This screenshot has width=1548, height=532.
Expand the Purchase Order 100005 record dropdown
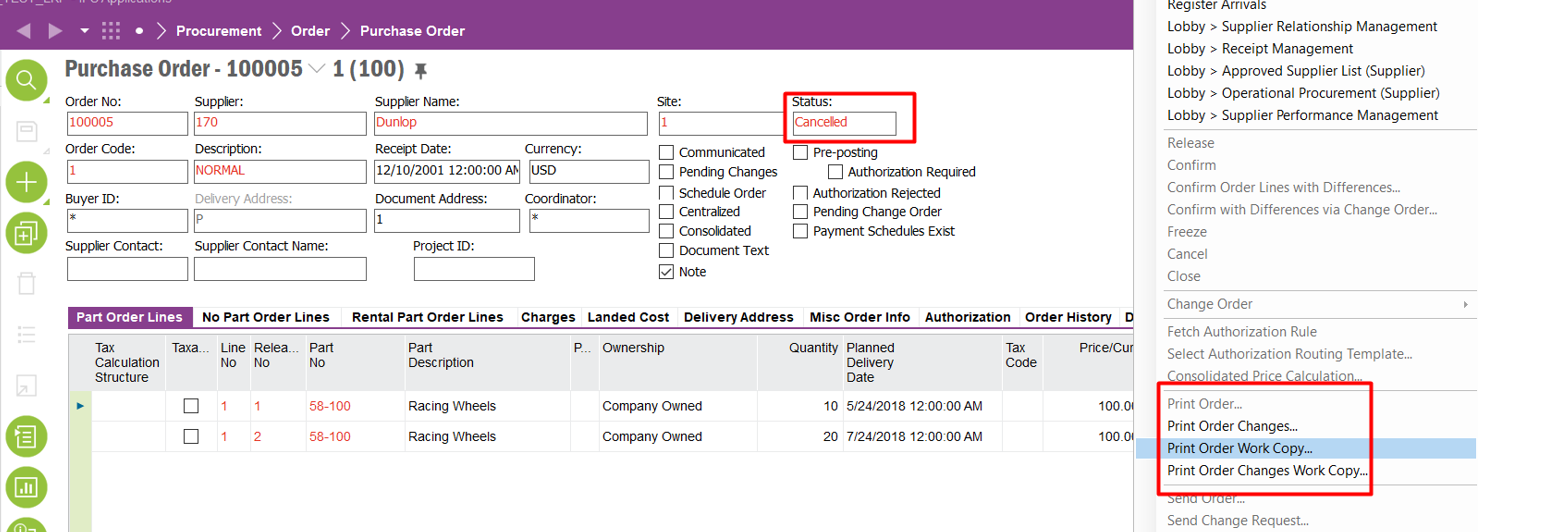[317, 69]
